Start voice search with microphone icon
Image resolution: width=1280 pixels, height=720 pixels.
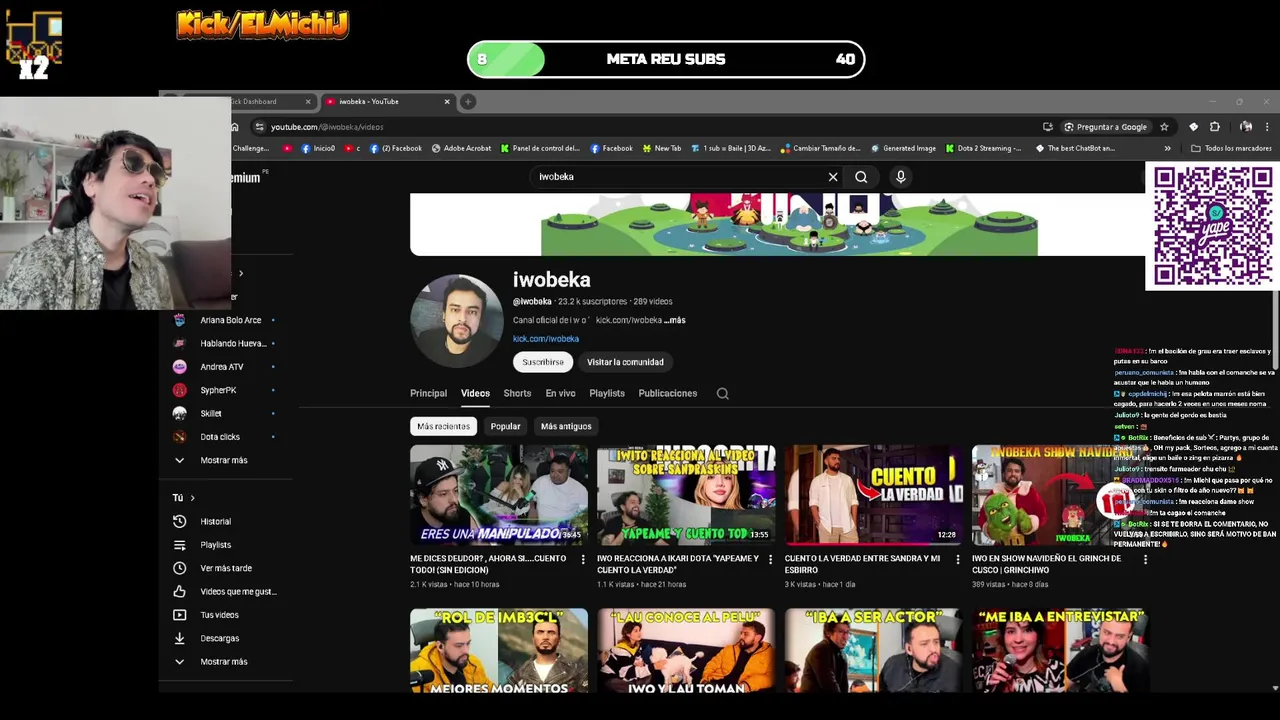pyautogui.click(x=900, y=177)
